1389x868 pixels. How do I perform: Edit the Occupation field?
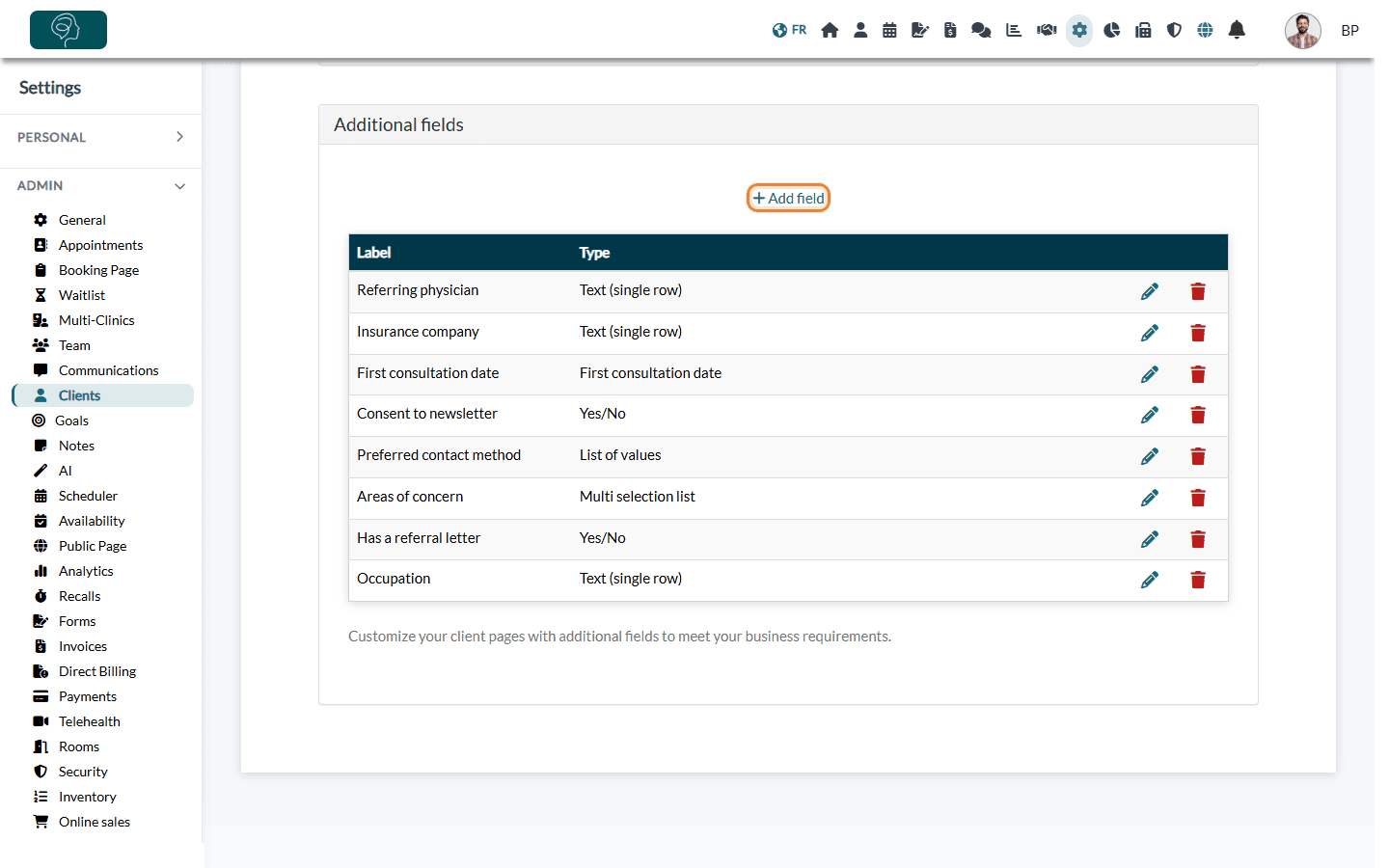point(1150,580)
